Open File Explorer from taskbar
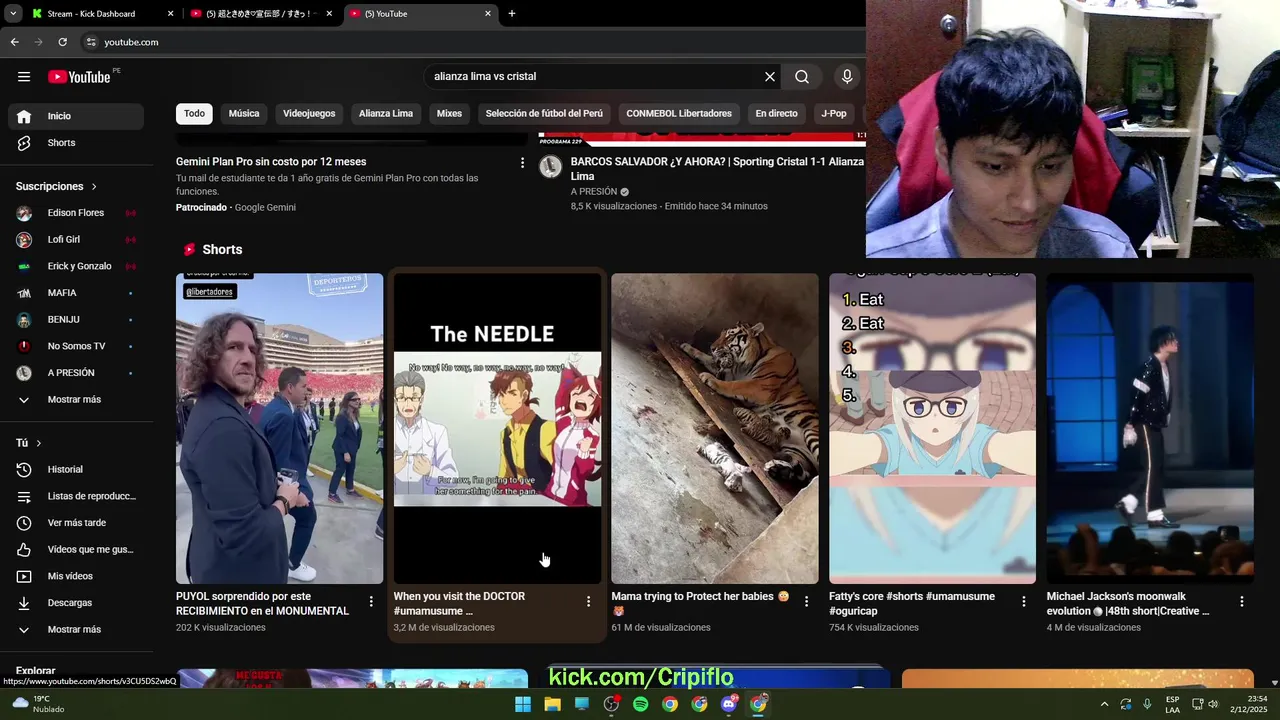The height and width of the screenshot is (720, 1280). click(x=552, y=704)
